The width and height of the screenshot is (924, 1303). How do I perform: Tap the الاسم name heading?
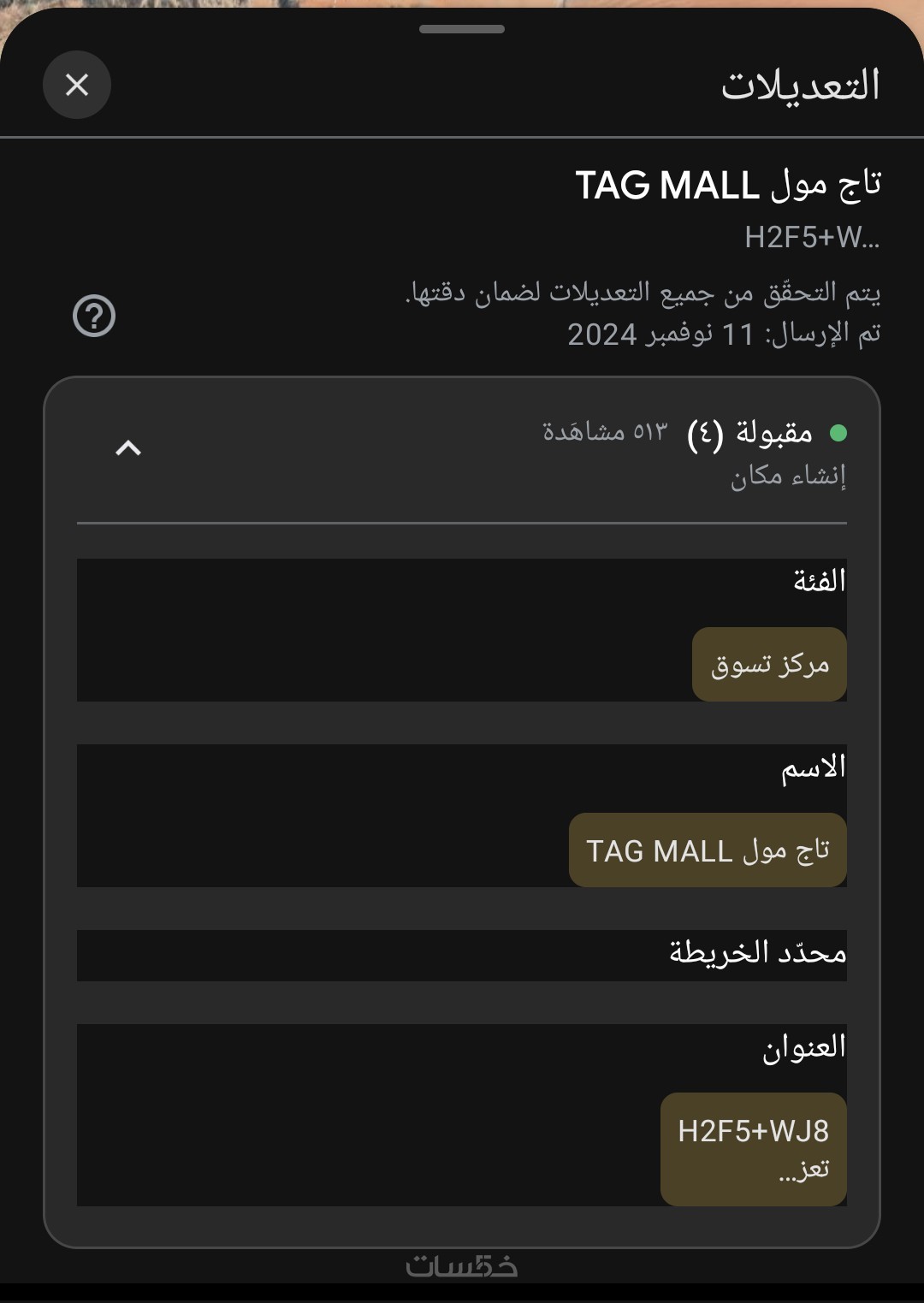click(813, 768)
